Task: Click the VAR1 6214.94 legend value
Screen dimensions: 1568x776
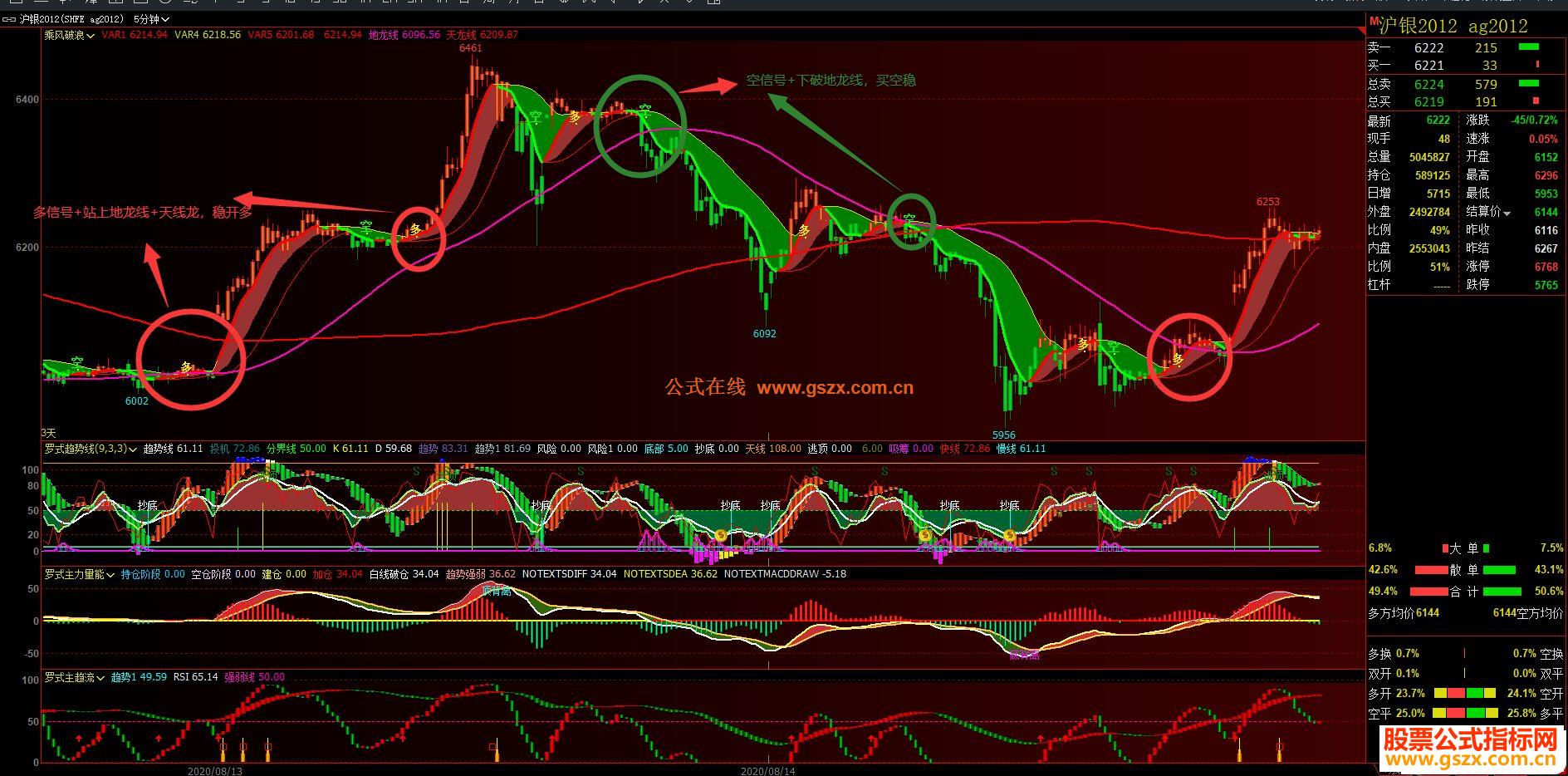Action: [x=135, y=35]
